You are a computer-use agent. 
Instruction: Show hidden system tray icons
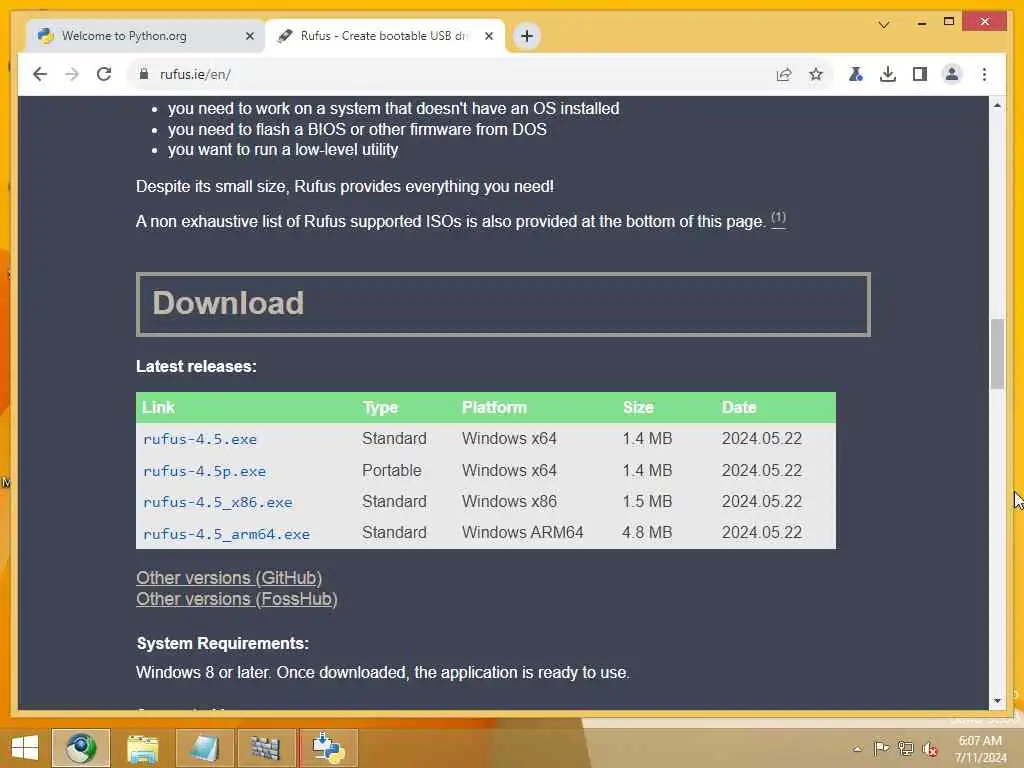(x=857, y=749)
